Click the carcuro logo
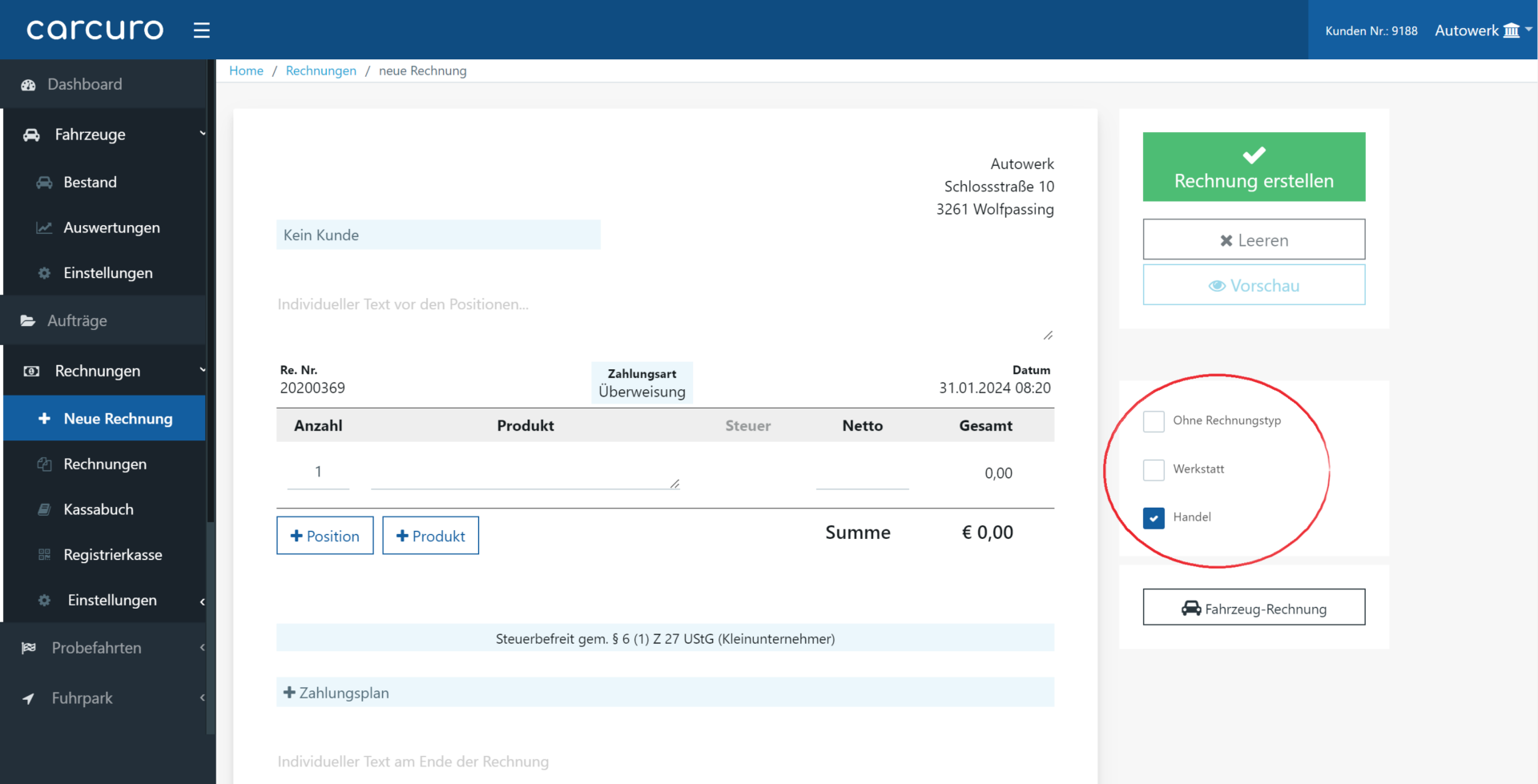The height and width of the screenshot is (784, 1538). coord(95,30)
